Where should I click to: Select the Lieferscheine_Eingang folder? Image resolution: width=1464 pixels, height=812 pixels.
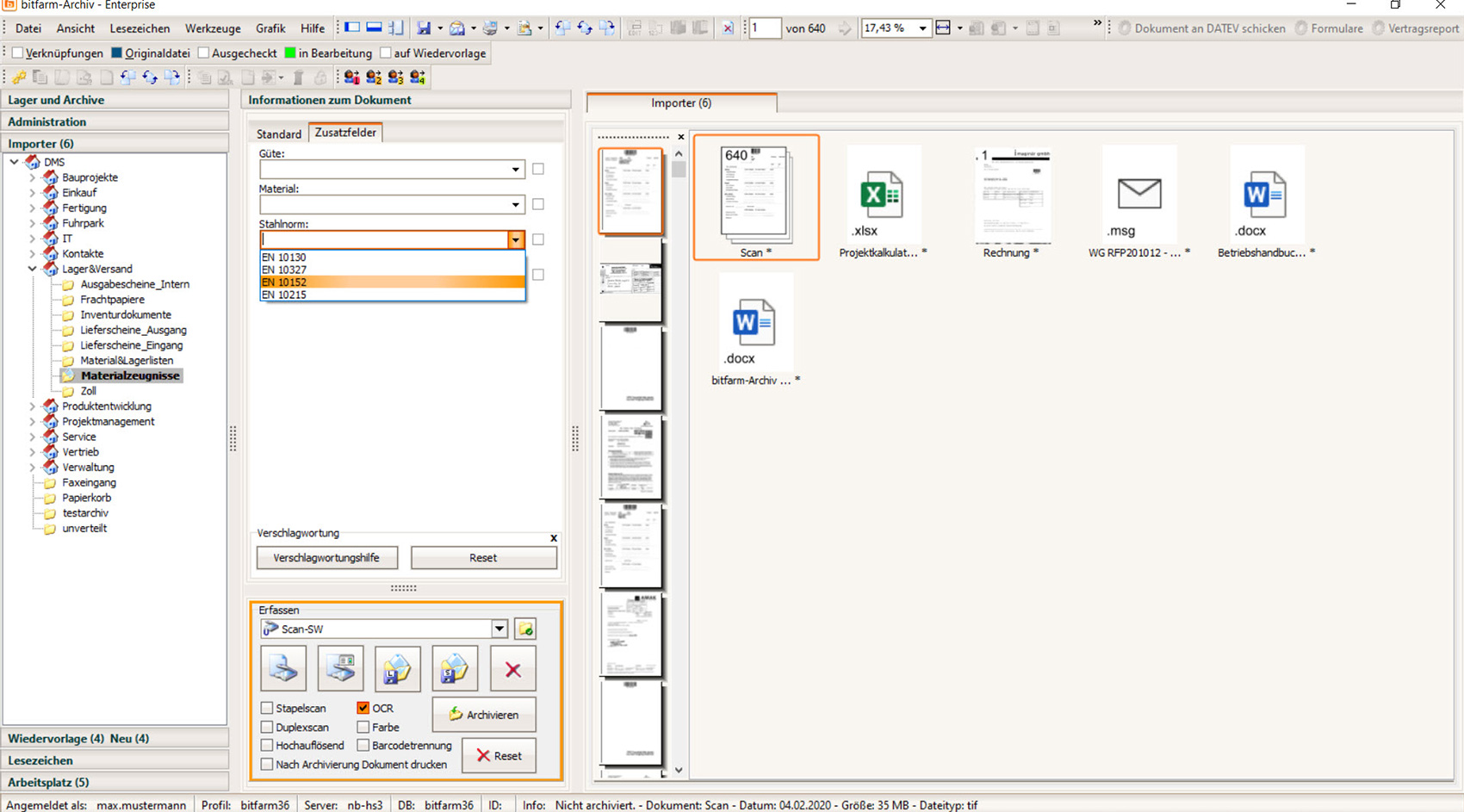click(x=131, y=345)
